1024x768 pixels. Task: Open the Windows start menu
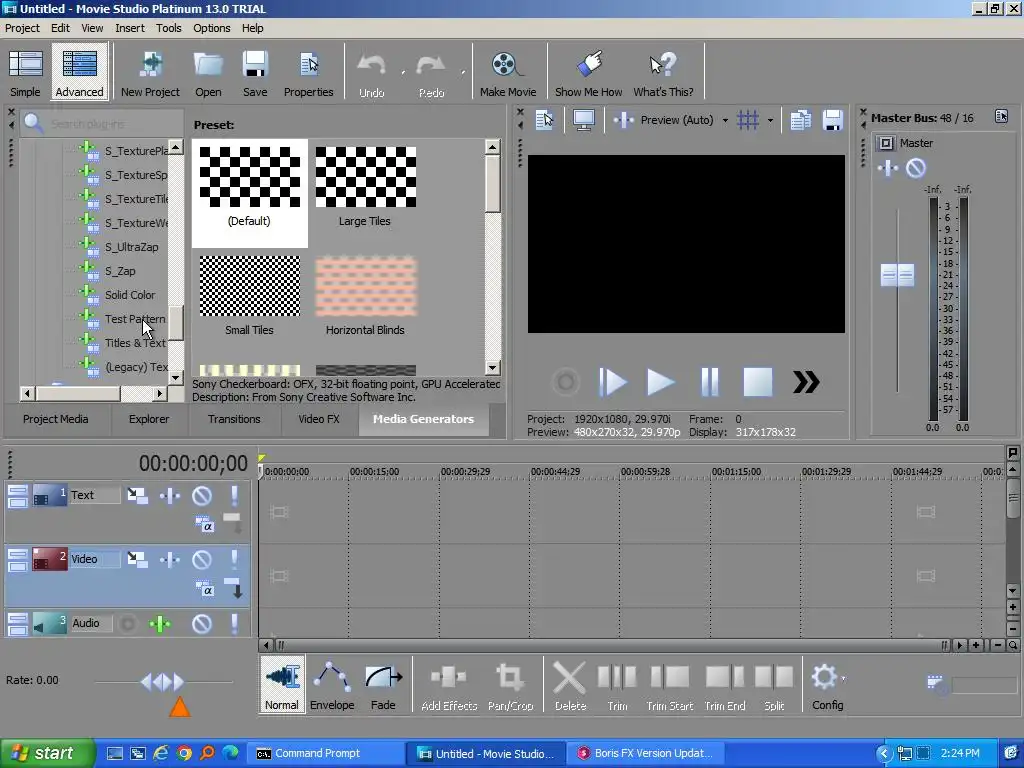[x=47, y=753]
